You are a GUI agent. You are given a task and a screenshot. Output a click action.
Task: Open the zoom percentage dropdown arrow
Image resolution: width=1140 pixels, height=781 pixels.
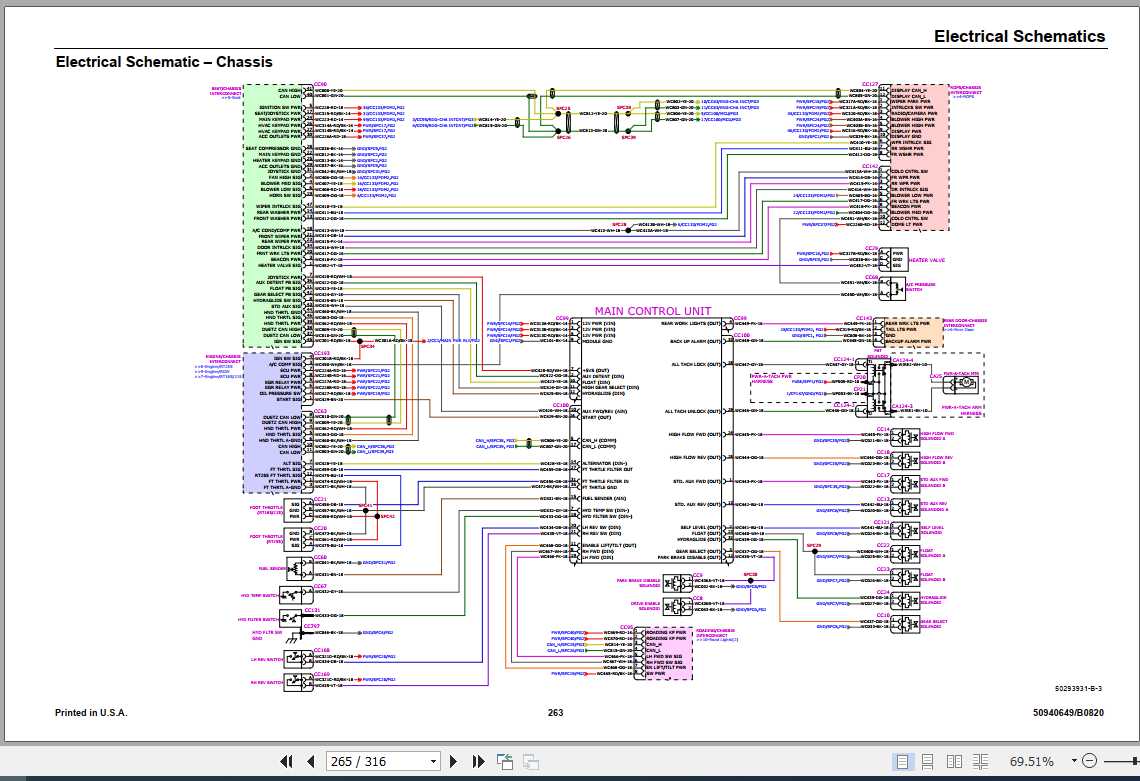tap(1074, 761)
